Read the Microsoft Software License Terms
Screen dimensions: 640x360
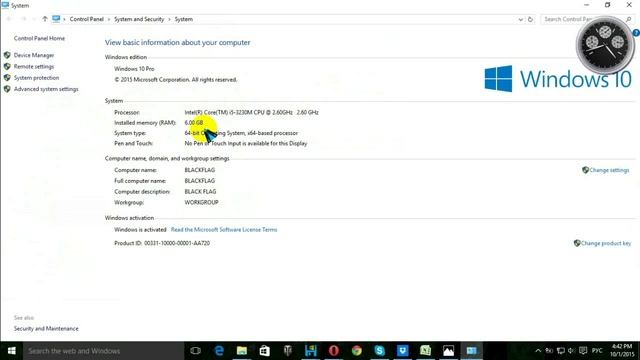click(224, 230)
